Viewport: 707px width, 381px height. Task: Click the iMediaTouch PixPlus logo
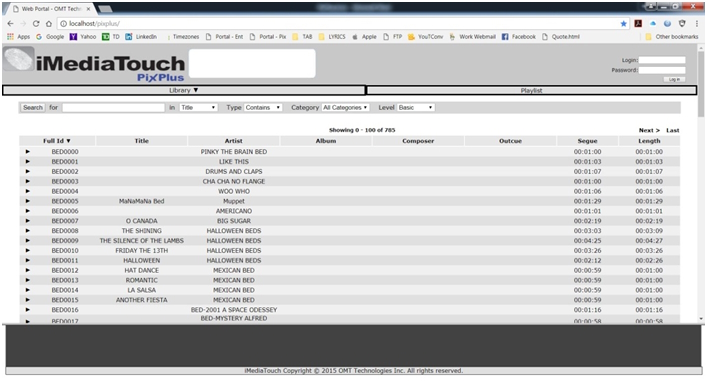point(94,65)
